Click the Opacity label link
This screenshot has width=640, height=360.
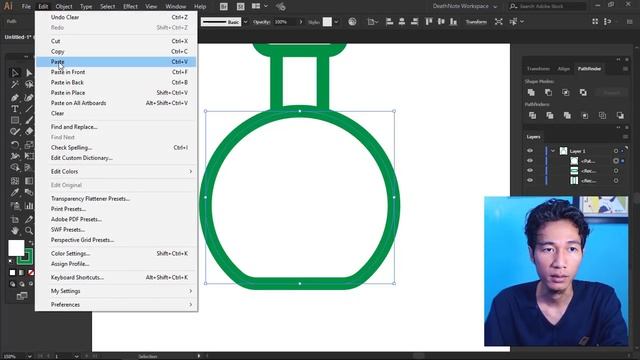tap(261, 22)
